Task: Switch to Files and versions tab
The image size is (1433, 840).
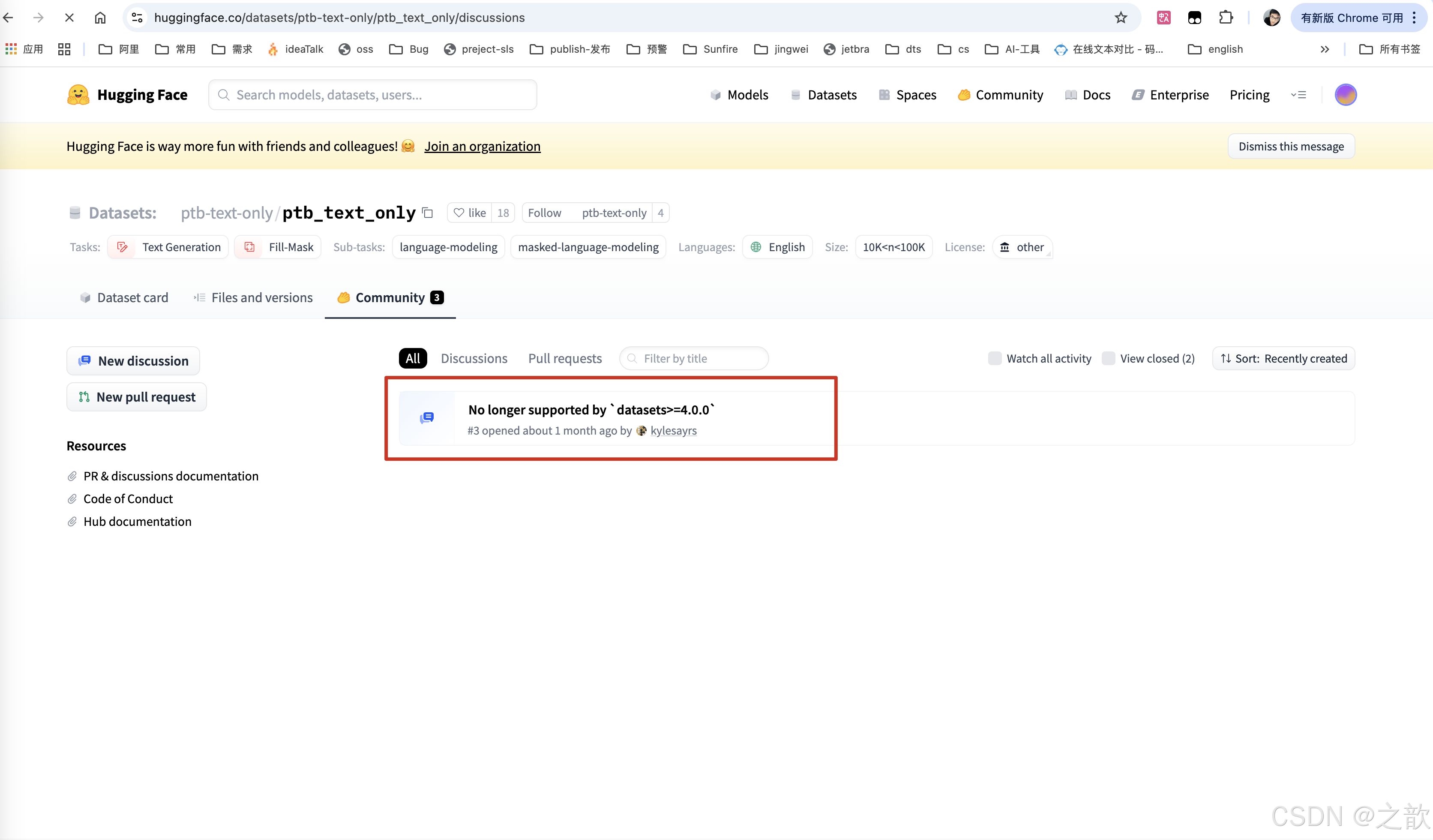Action: point(253,297)
